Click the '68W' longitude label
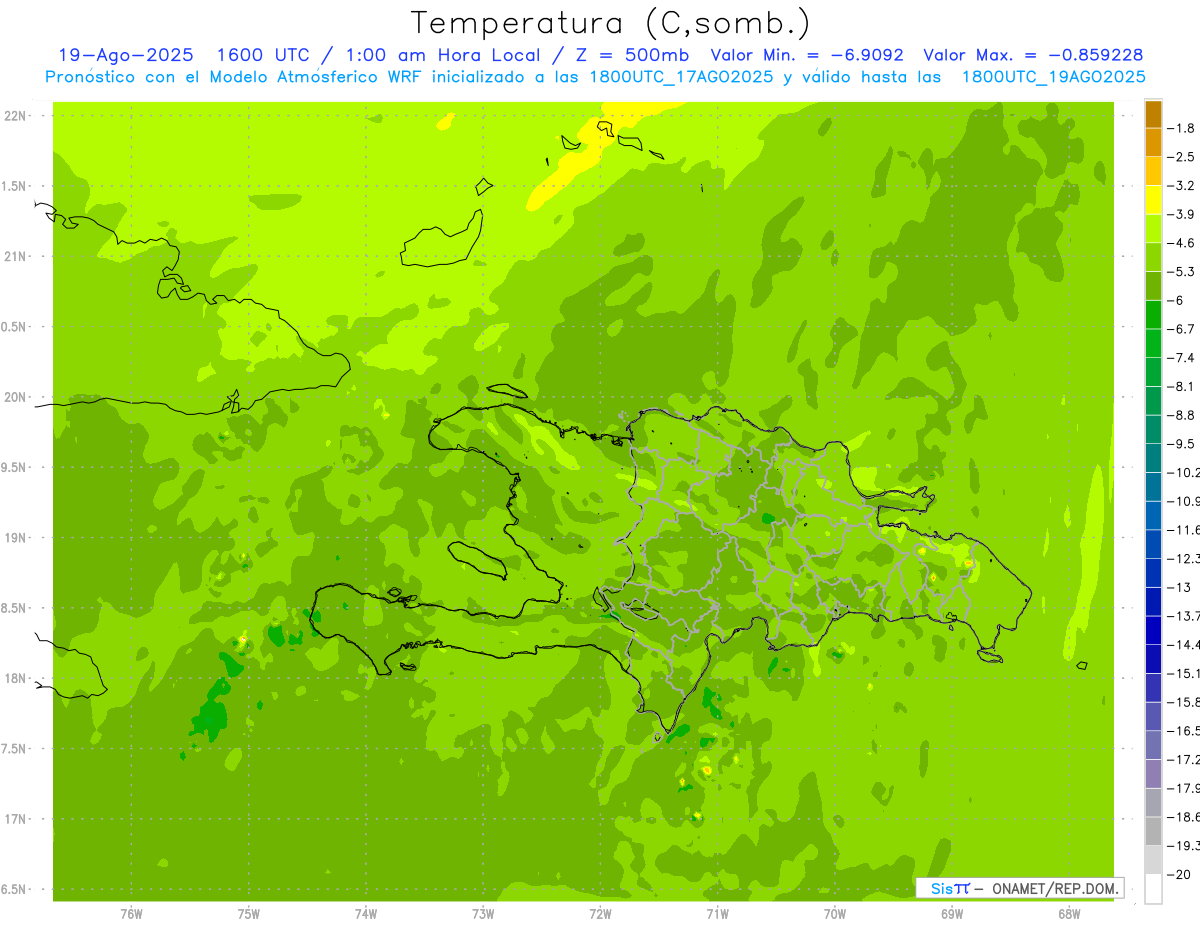The height and width of the screenshot is (927, 1200). (1069, 914)
